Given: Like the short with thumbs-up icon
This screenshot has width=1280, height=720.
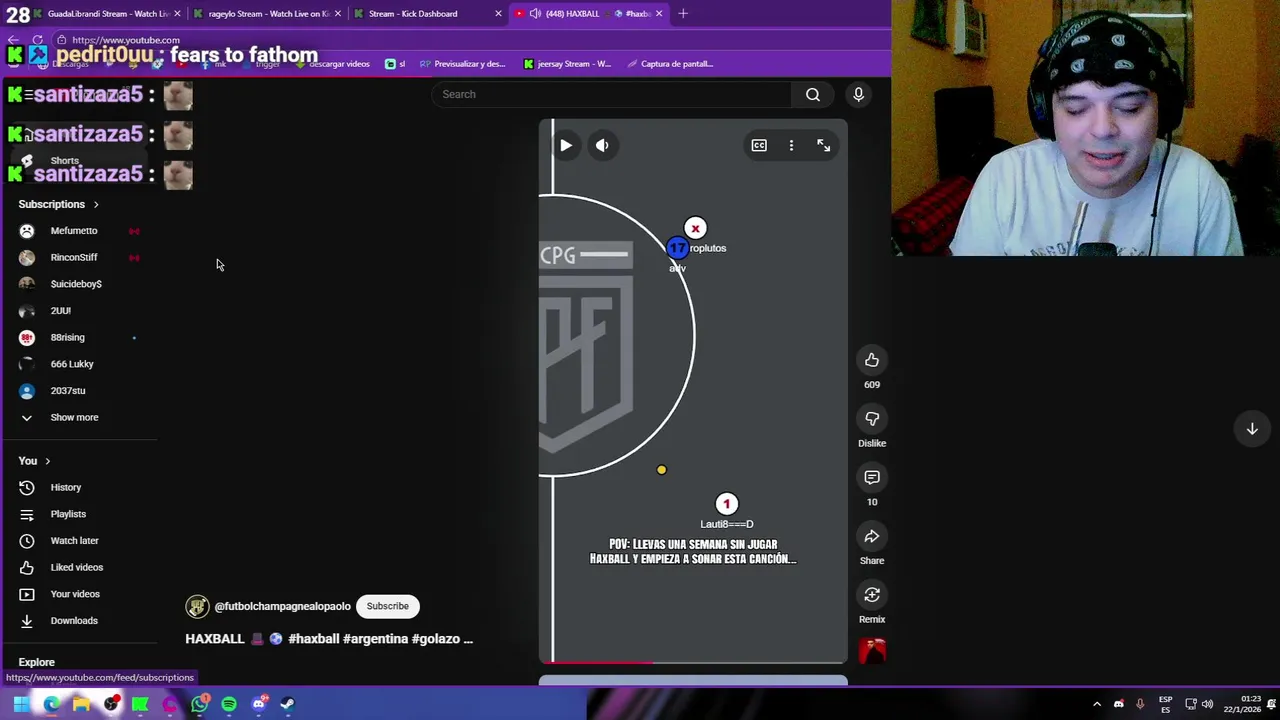Looking at the screenshot, I should coord(872,360).
